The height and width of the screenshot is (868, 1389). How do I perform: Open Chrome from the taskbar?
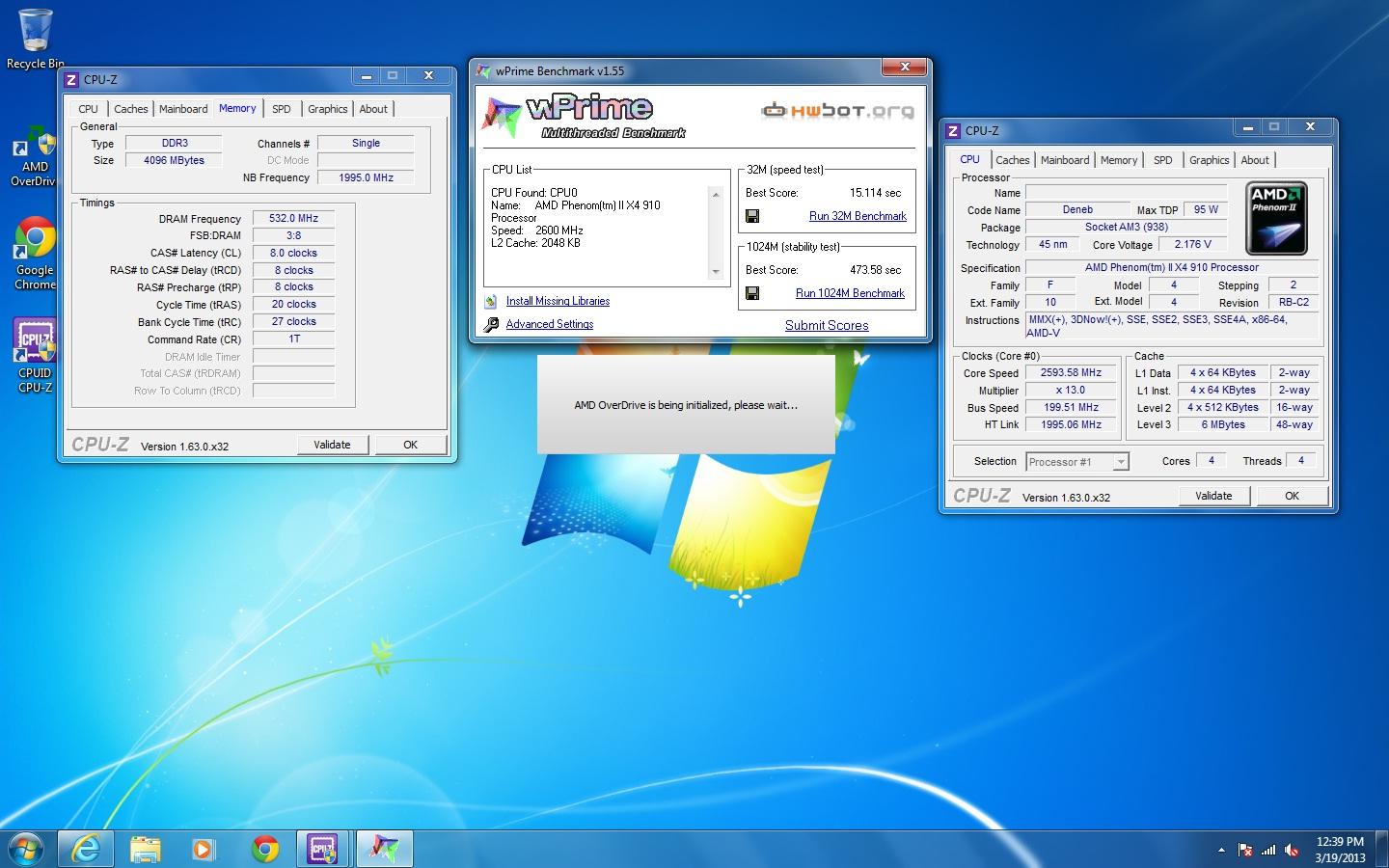point(265,849)
